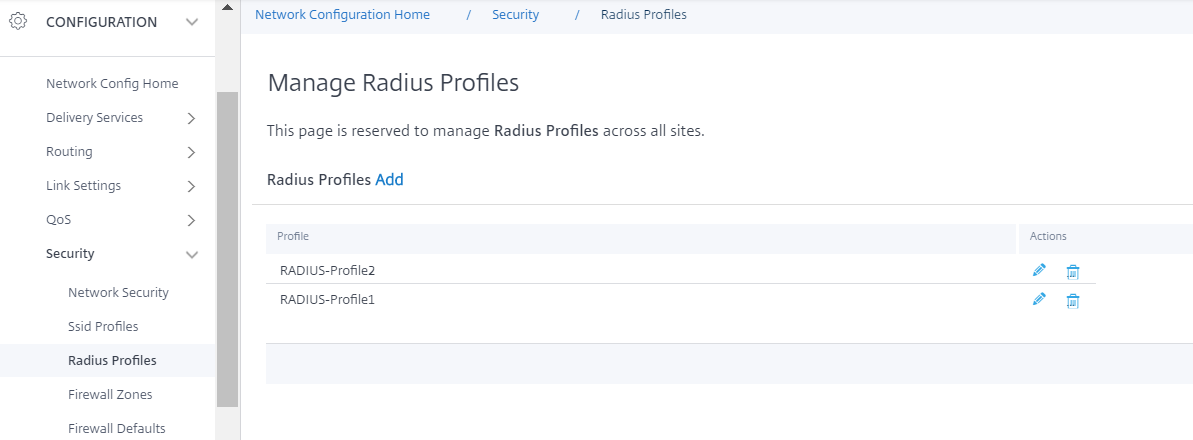Screen dimensions: 1193x440
Task: Open Network Security menu item
Action: point(118,292)
